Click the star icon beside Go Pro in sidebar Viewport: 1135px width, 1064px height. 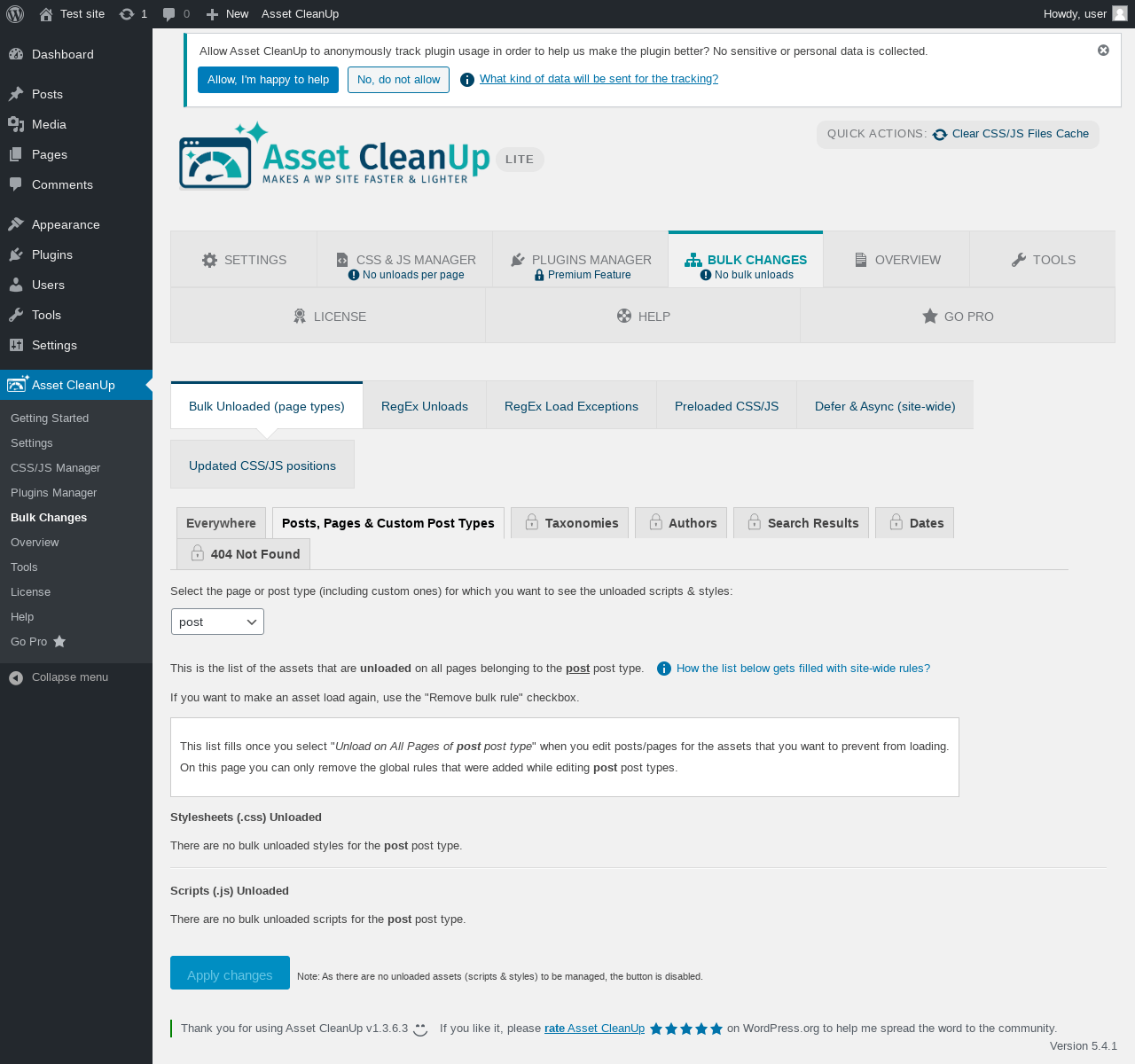(59, 641)
